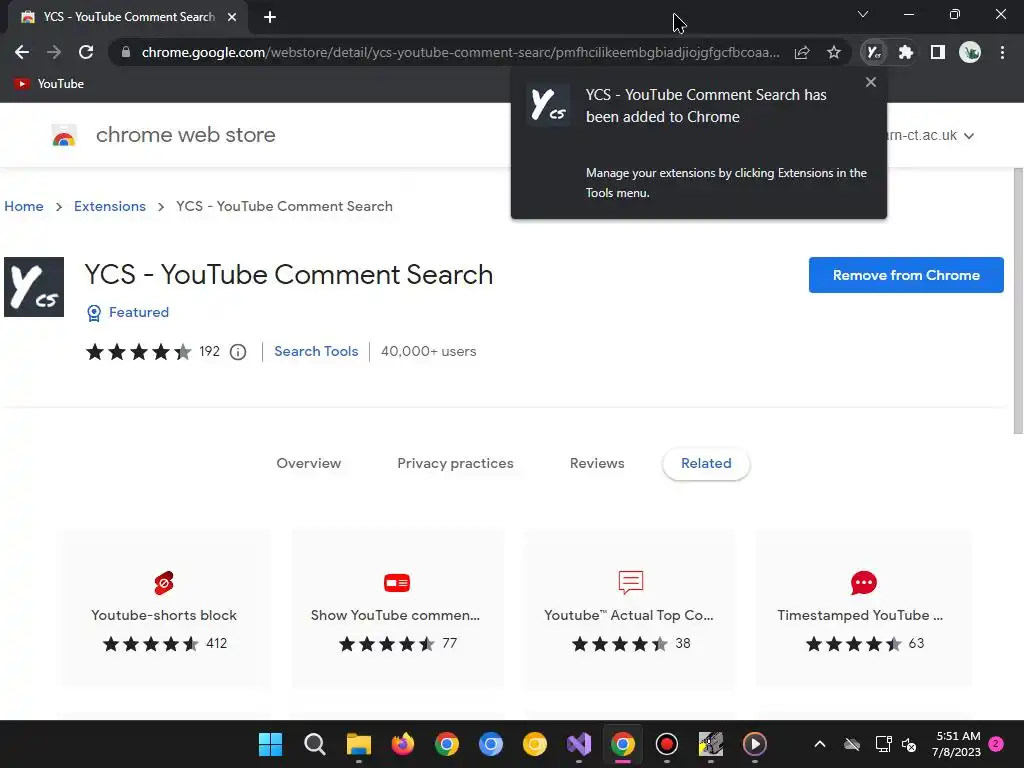Click the "40,000+ users" text
Viewport: 1024px width, 768px height.
[x=428, y=351]
